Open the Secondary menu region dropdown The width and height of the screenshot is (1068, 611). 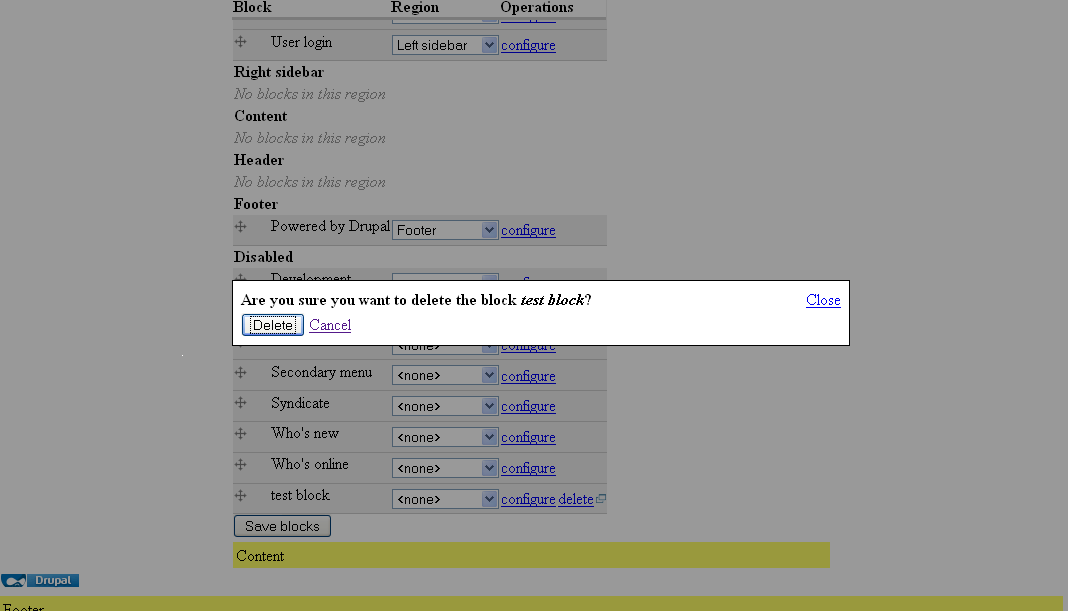coord(445,375)
